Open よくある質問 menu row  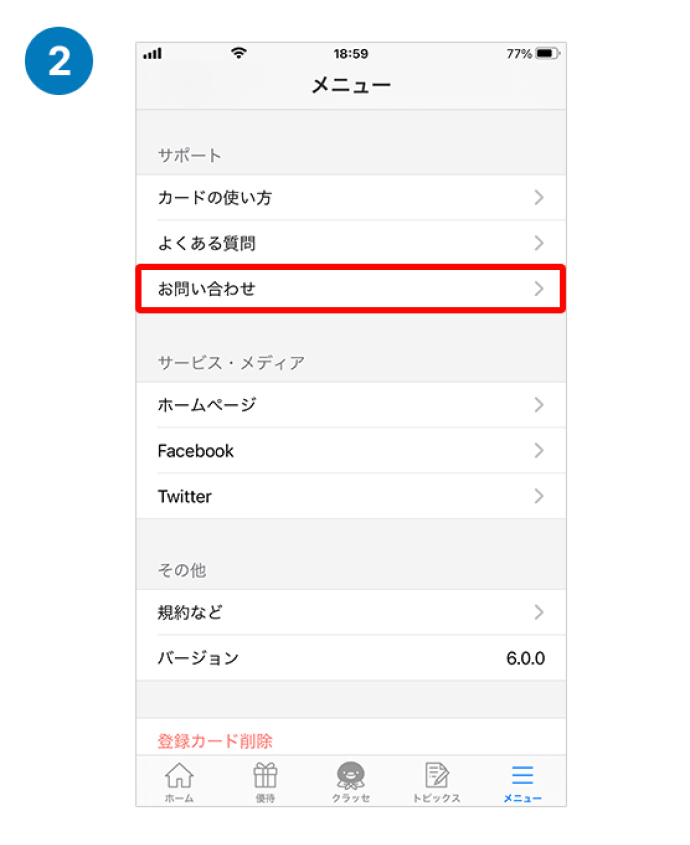coord(351,243)
